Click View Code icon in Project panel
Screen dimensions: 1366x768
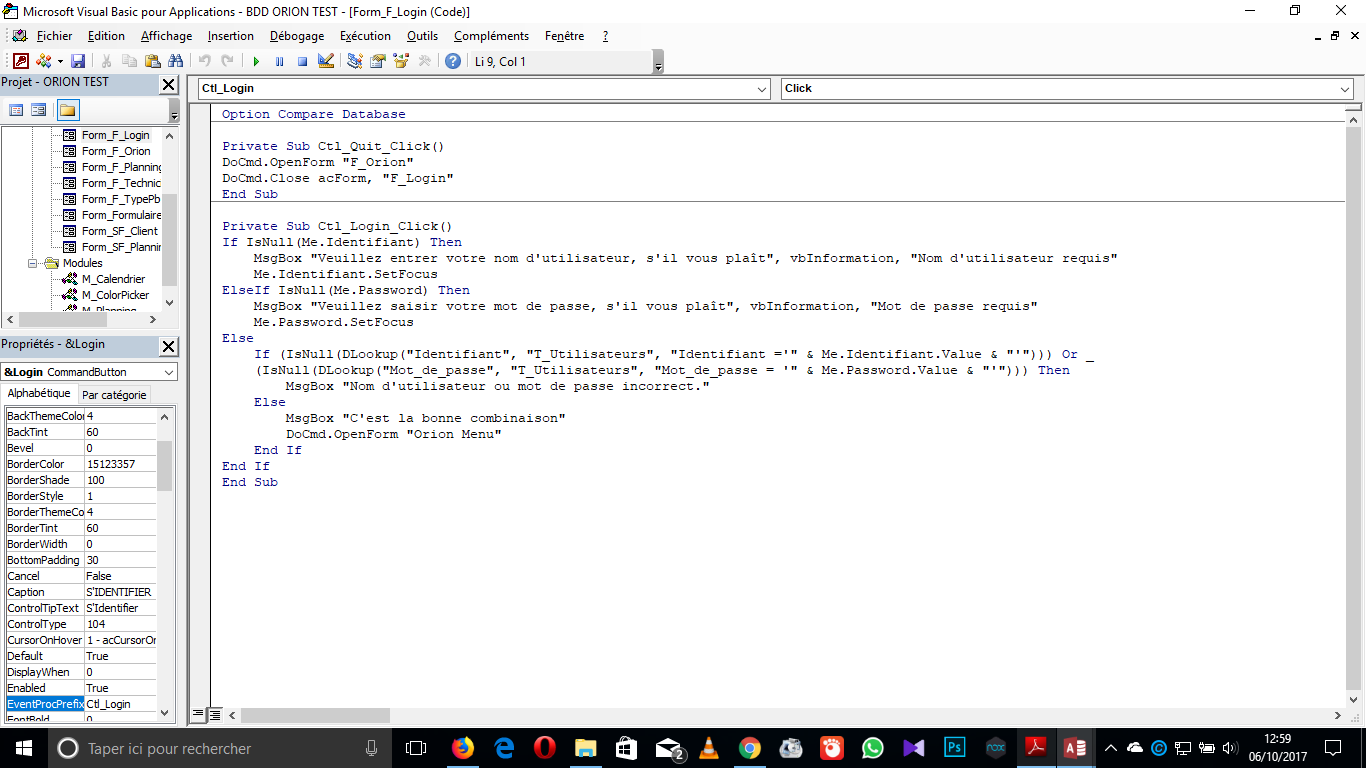pos(16,110)
